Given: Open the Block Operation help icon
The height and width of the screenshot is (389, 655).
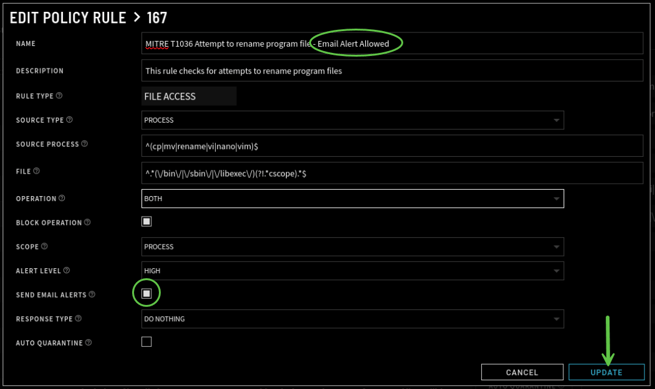Looking at the screenshot, I should tap(87, 222).
